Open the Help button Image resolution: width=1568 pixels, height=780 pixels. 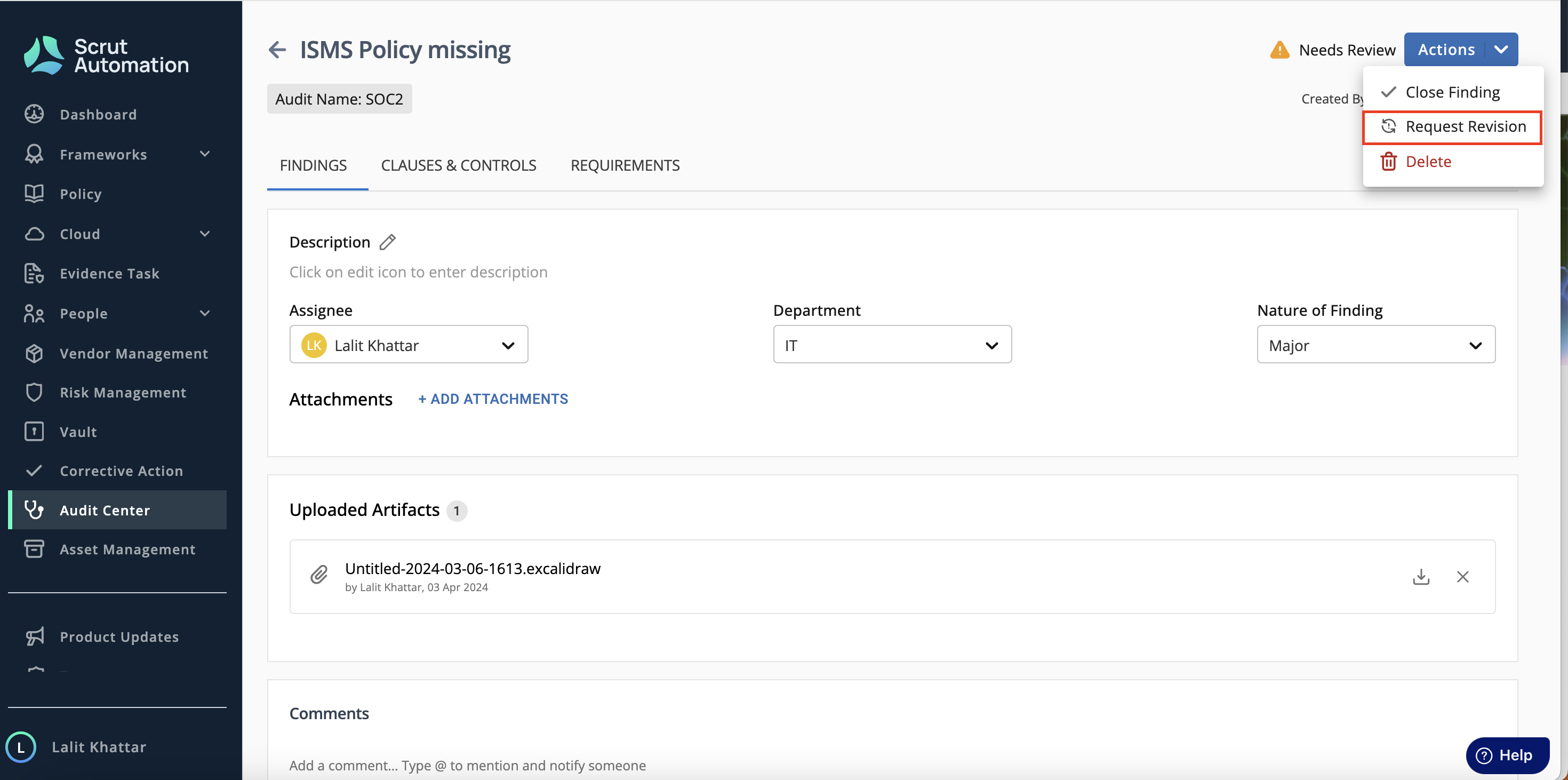[1507, 755]
